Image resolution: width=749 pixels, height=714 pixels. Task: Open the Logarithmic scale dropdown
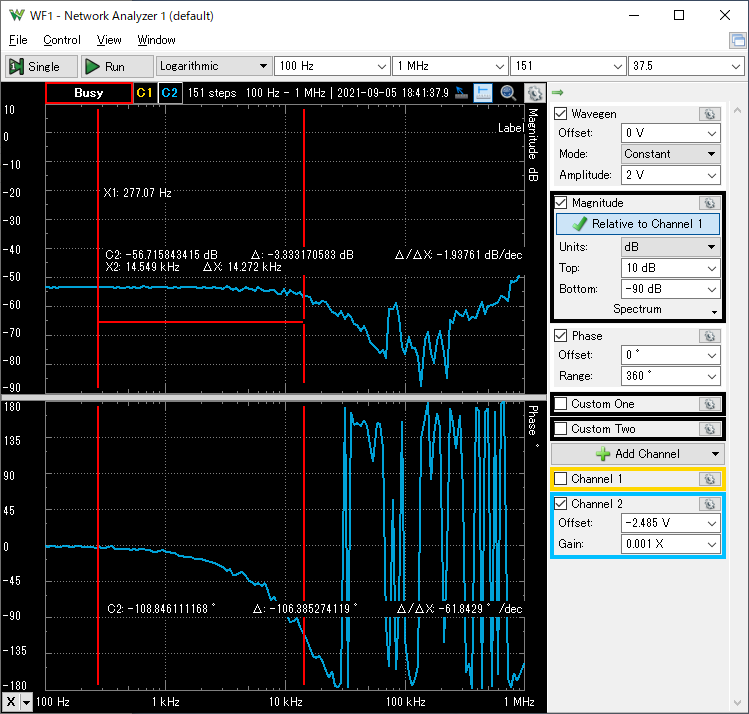[x=214, y=66]
